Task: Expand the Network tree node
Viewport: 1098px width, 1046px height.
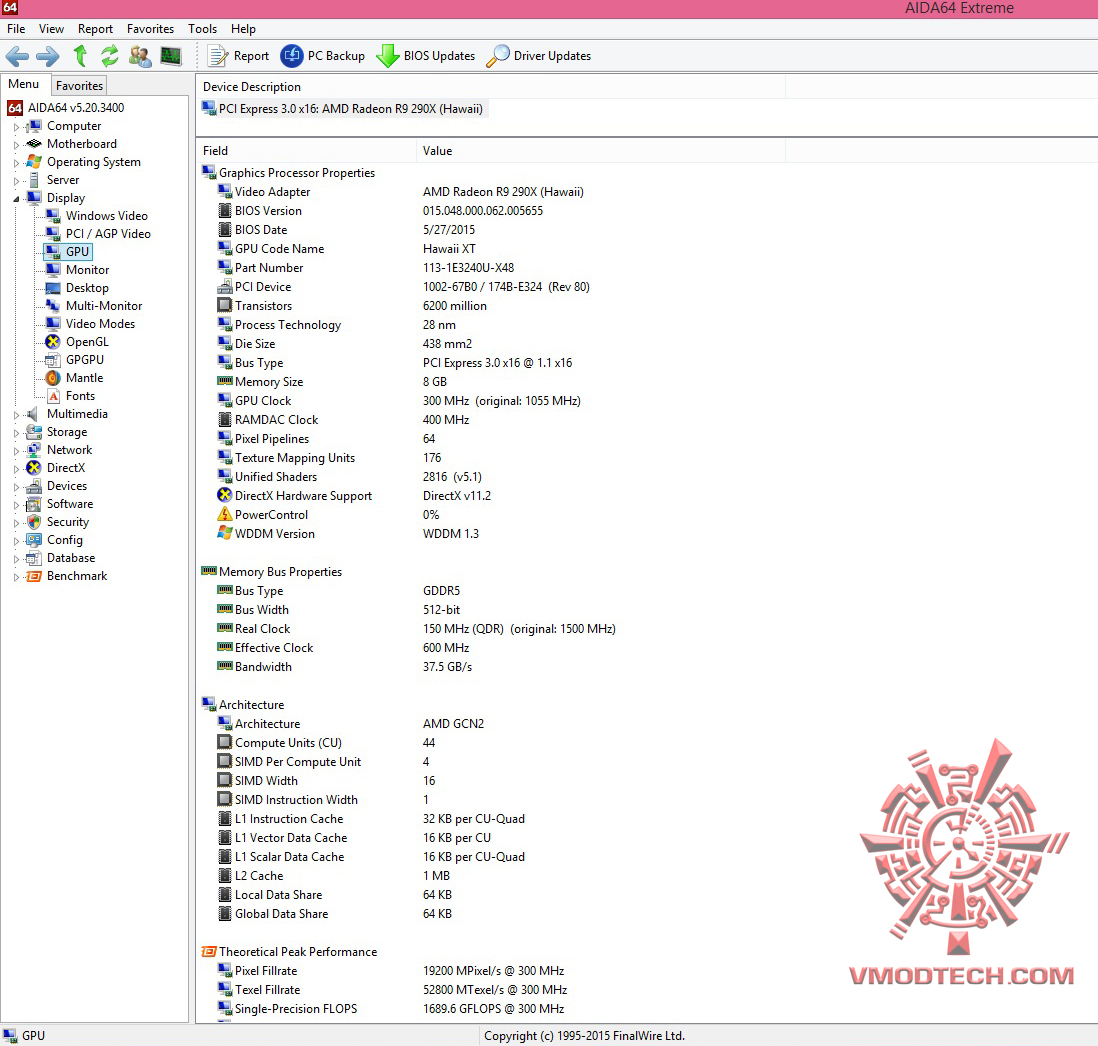Action: click(x=16, y=451)
